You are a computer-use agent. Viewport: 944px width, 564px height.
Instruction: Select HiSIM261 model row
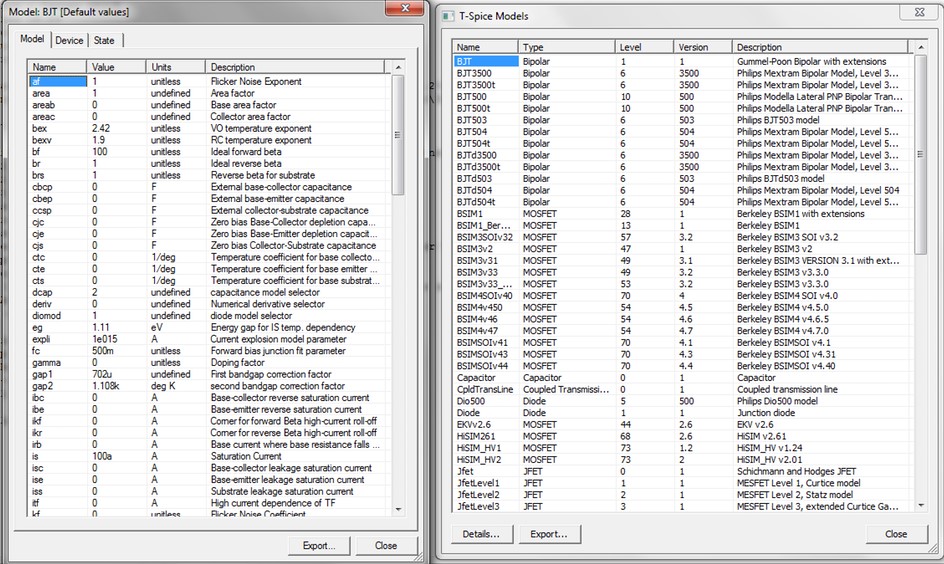pyautogui.click(x=683, y=436)
